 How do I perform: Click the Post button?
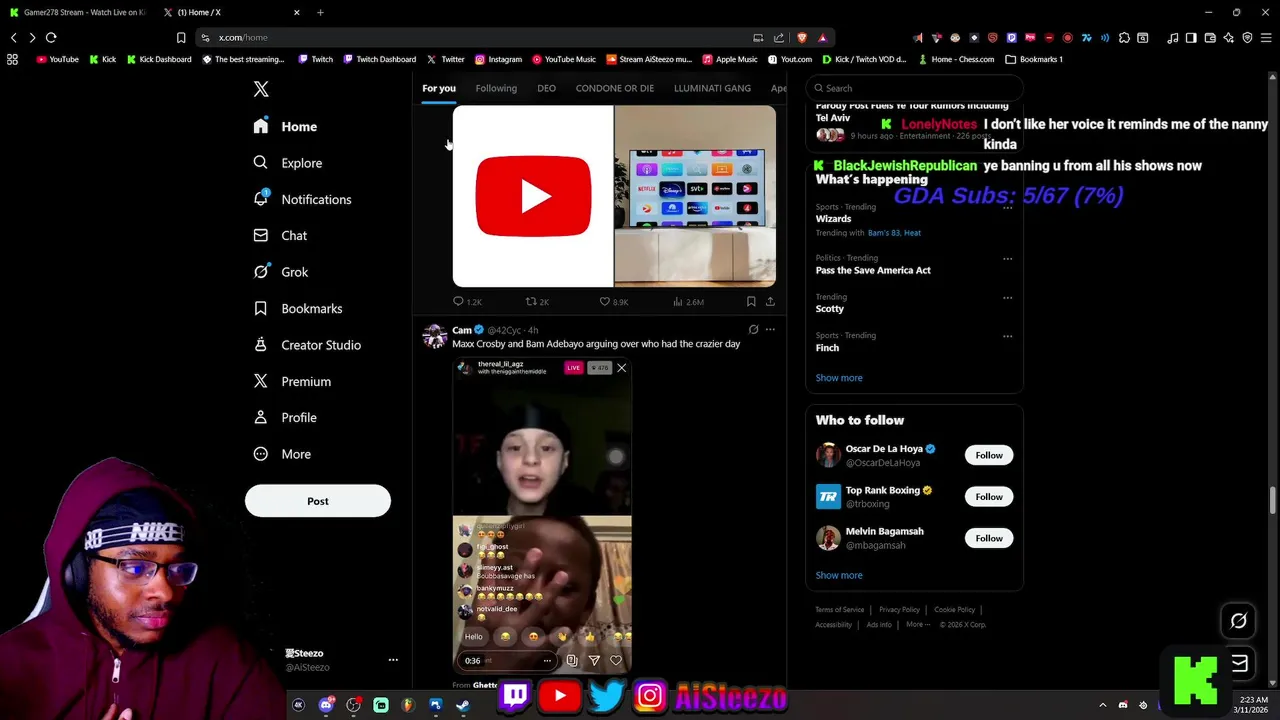318,501
